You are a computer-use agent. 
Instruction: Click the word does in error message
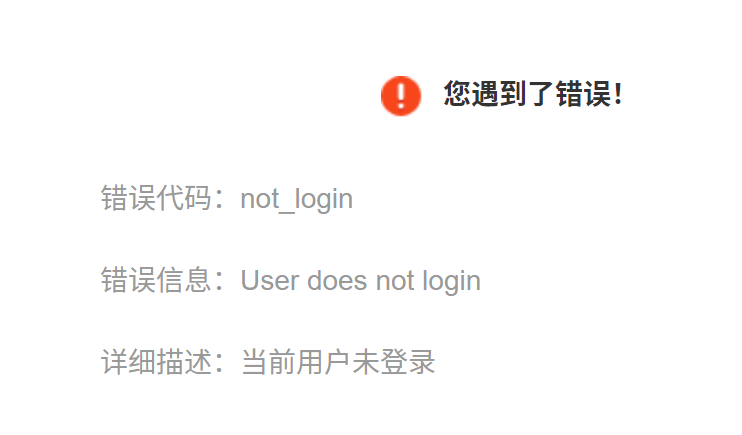tap(337, 280)
